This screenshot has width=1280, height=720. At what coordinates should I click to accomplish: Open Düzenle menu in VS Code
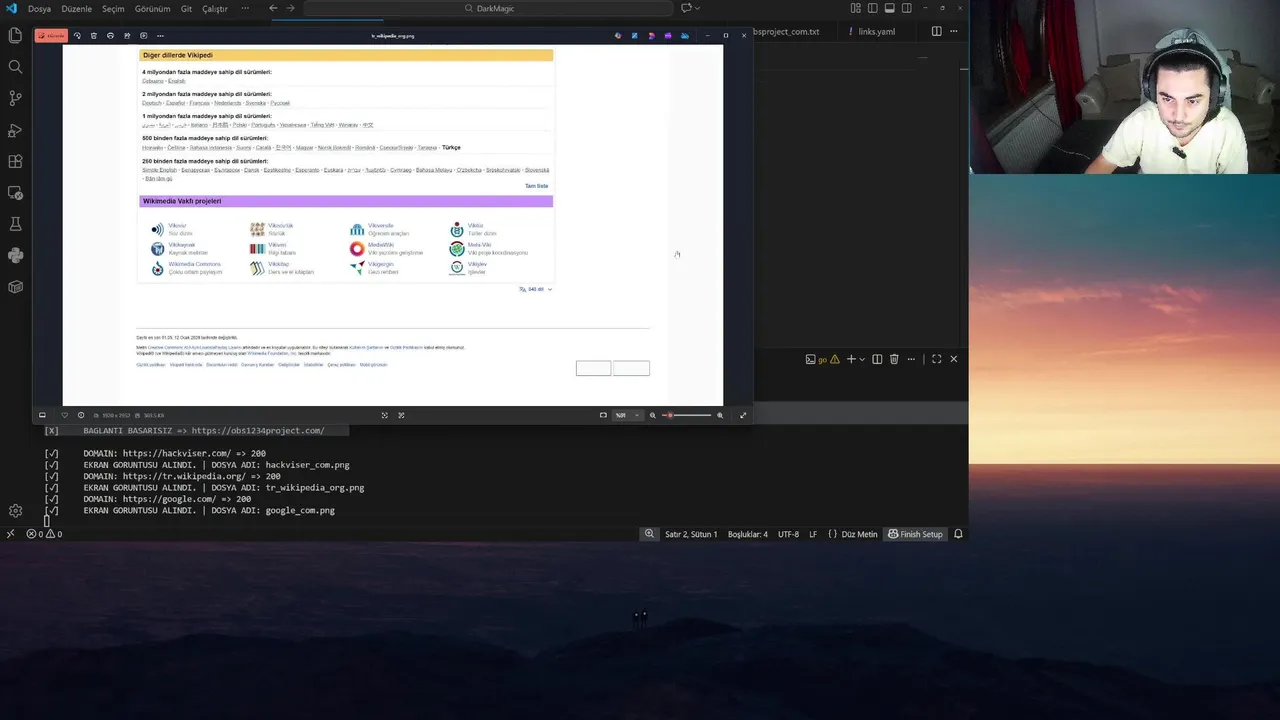(x=77, y=9)
